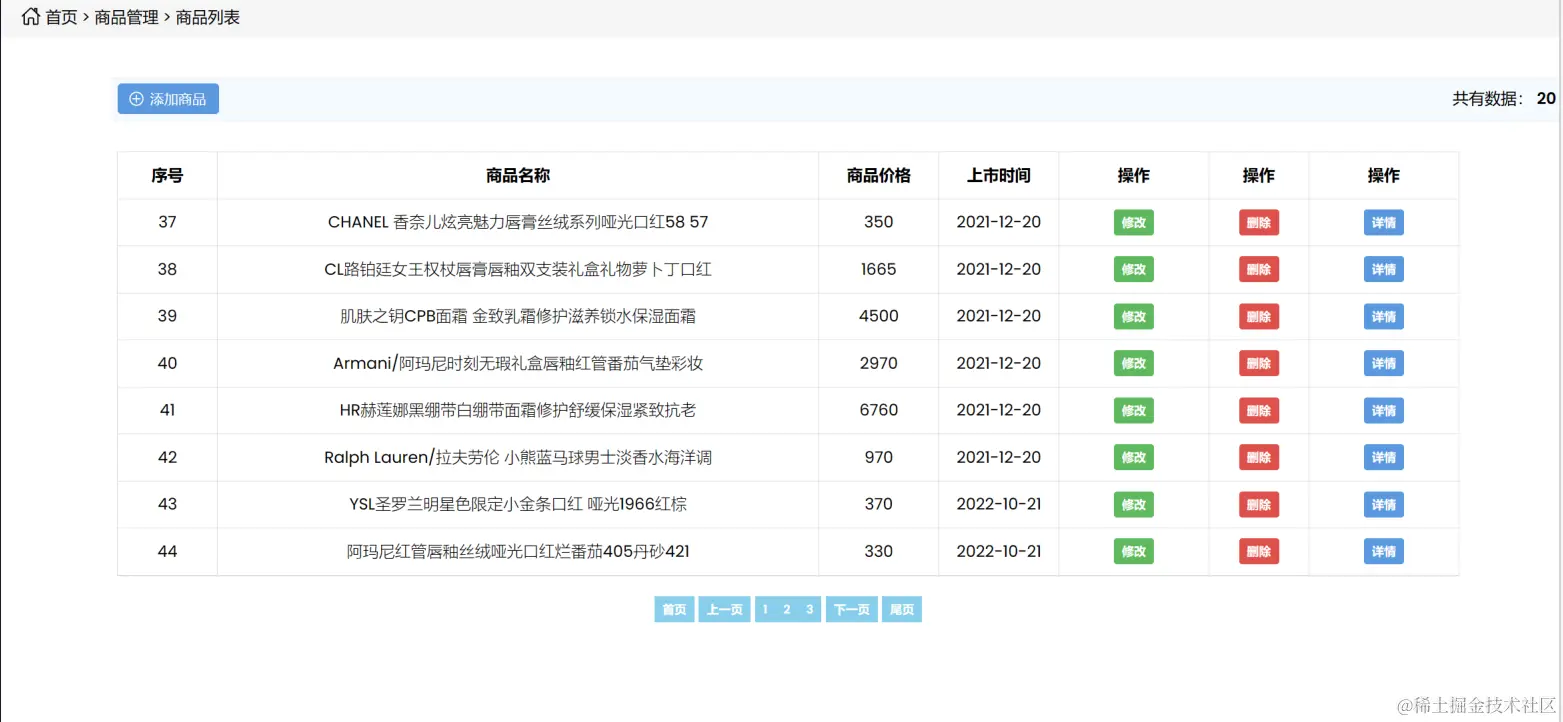Click 修改 for the CHANEL lipstick row
1563x722 pixels.
pyautogui.click(x=1133, y=222)
